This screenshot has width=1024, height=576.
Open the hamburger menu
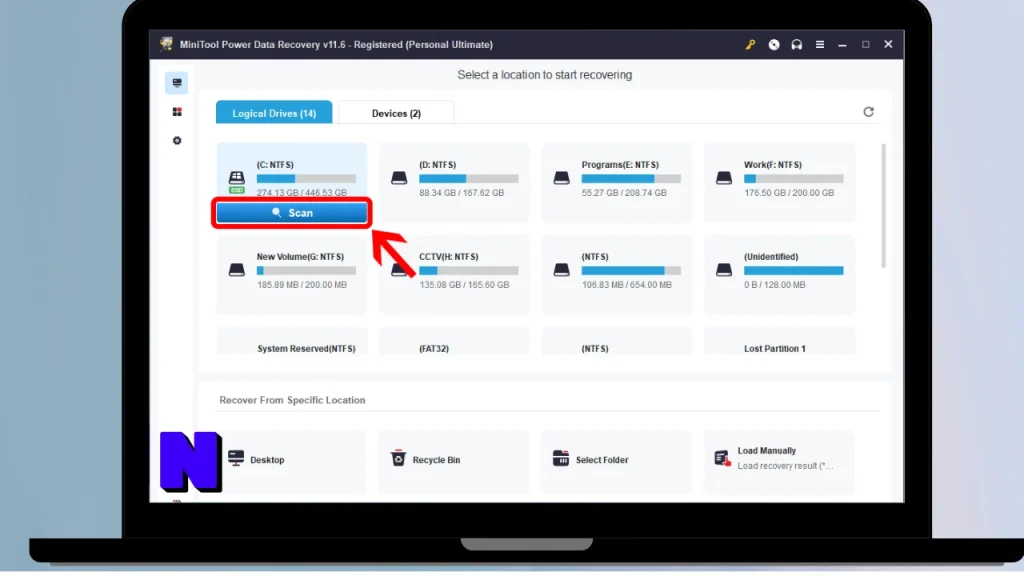coord(820,44)
